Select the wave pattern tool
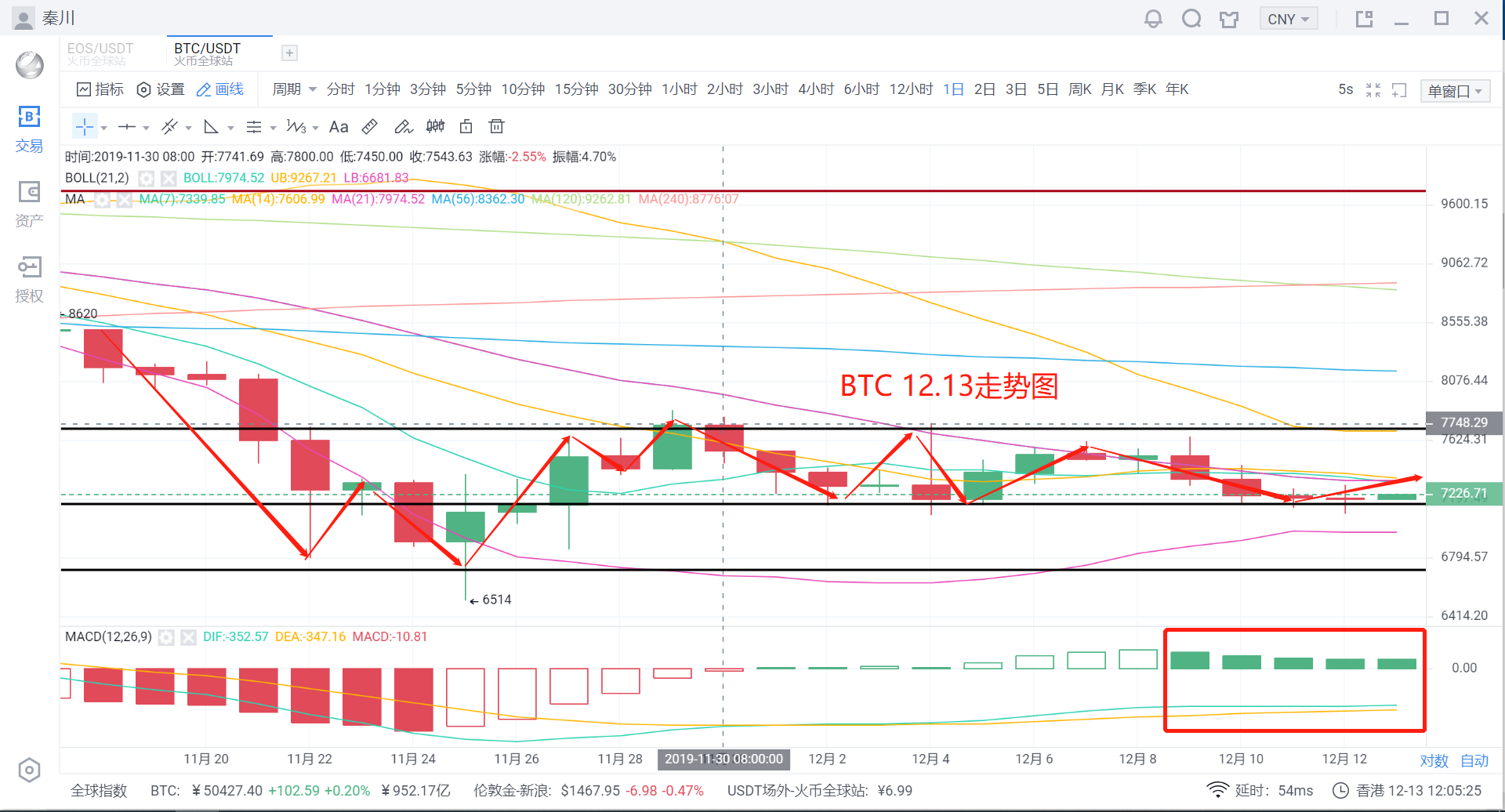This screenshot has width=1505, height=812. 296,127
